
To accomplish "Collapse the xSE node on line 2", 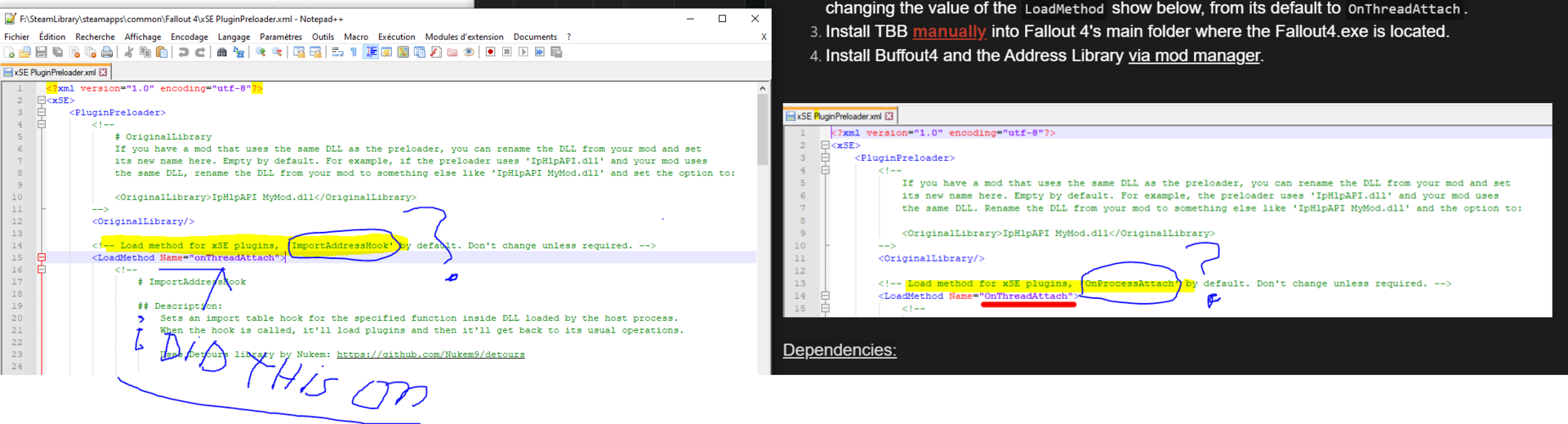I will click(x=41, y=100).
